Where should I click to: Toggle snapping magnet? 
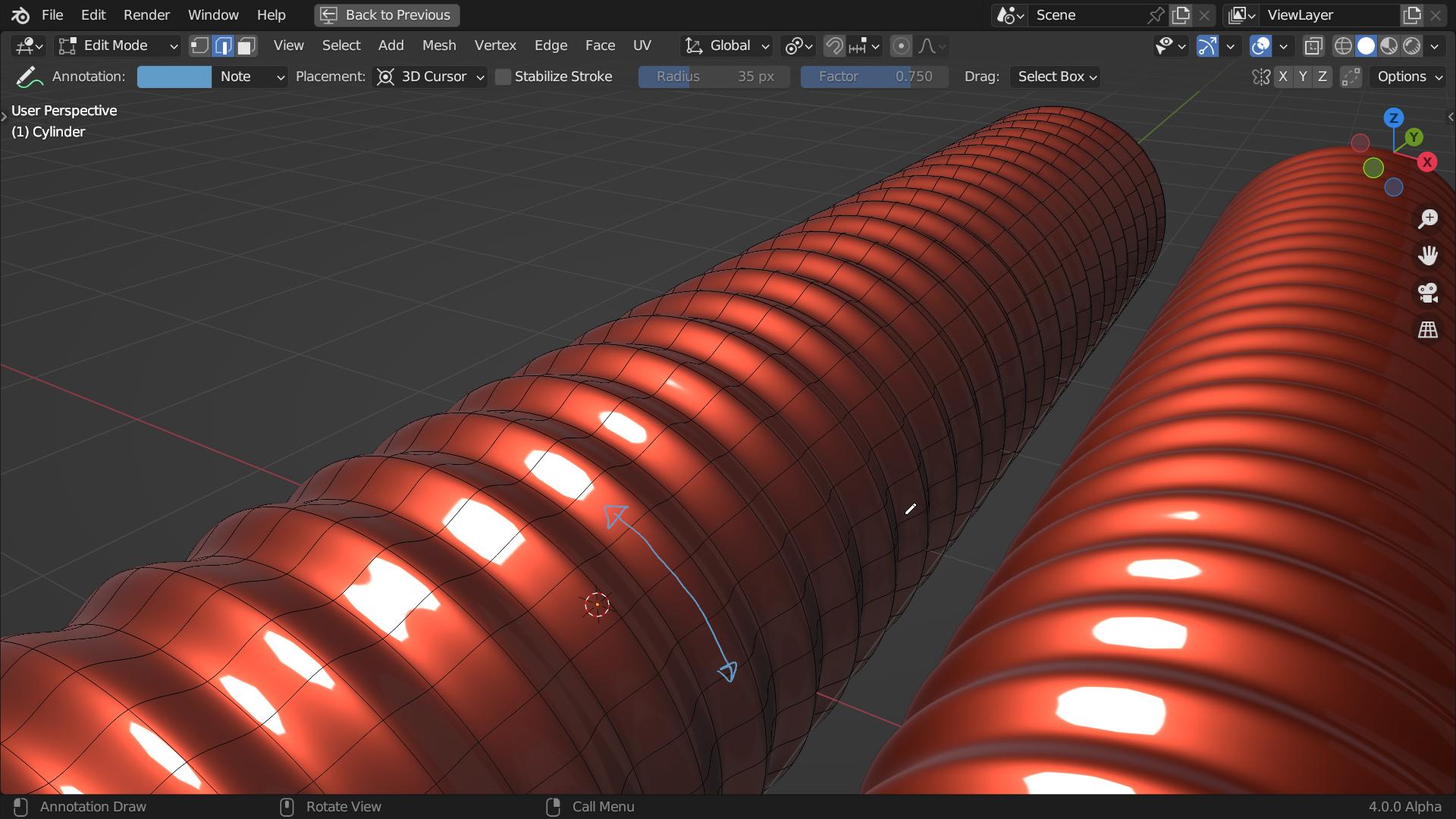[x=834, y=46]
